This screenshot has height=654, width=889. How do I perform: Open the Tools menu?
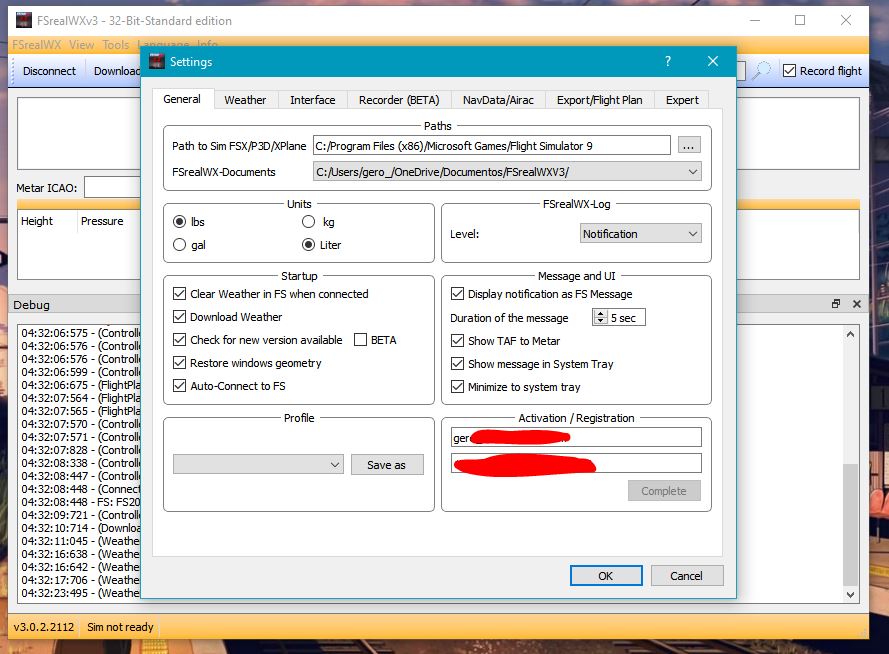pyautogui.click(x=116, y=44)
